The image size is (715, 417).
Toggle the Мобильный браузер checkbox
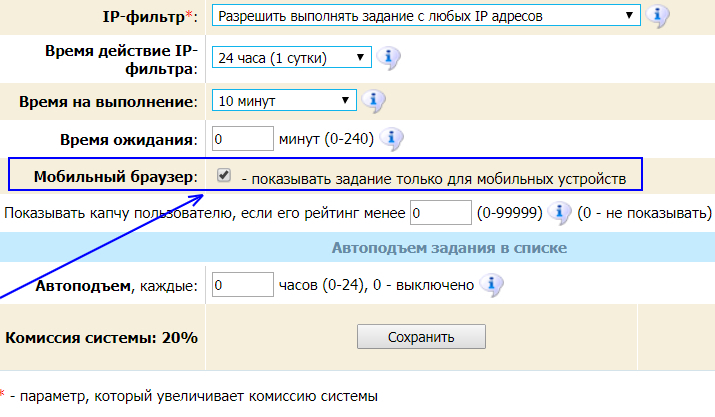(x=224, y=176)
